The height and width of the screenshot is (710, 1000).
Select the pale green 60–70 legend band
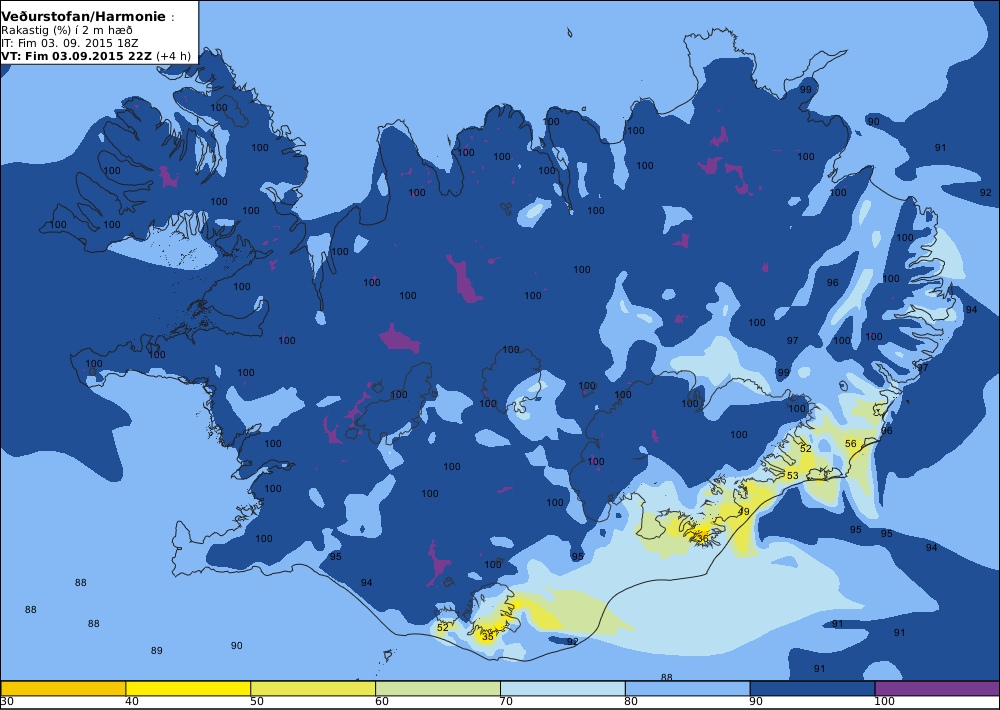438,688
